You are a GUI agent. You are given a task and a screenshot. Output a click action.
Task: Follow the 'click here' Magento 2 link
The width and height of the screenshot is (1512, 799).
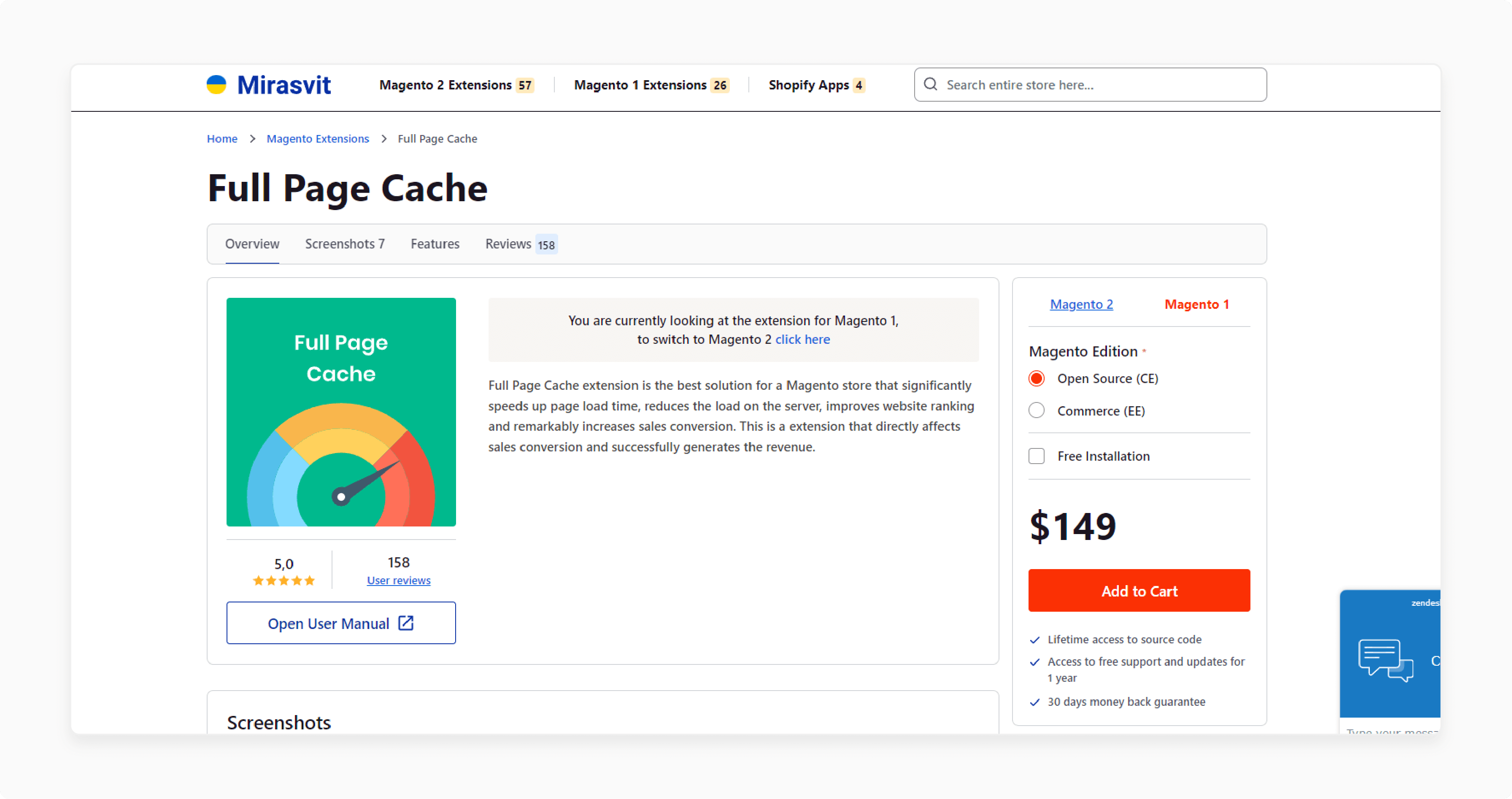pos(802,339)
